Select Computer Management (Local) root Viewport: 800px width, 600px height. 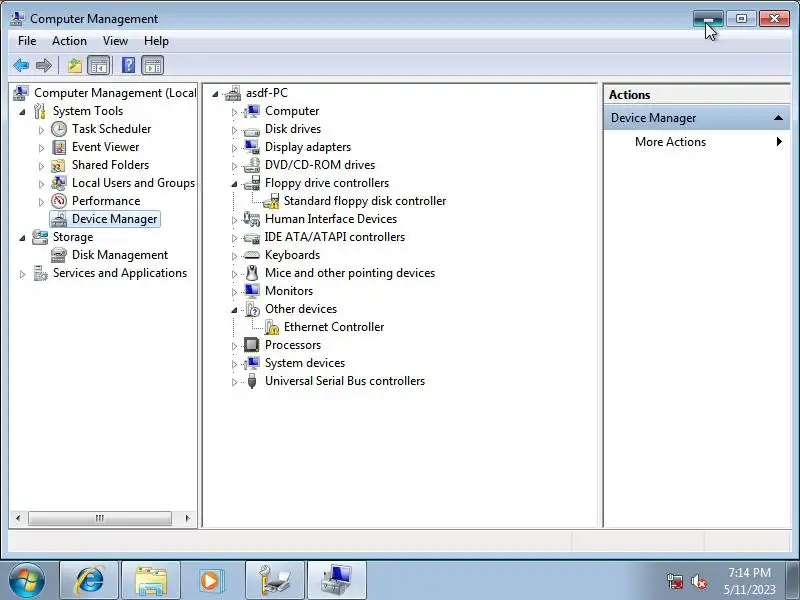pyautogui.click(x=115, y=93)
